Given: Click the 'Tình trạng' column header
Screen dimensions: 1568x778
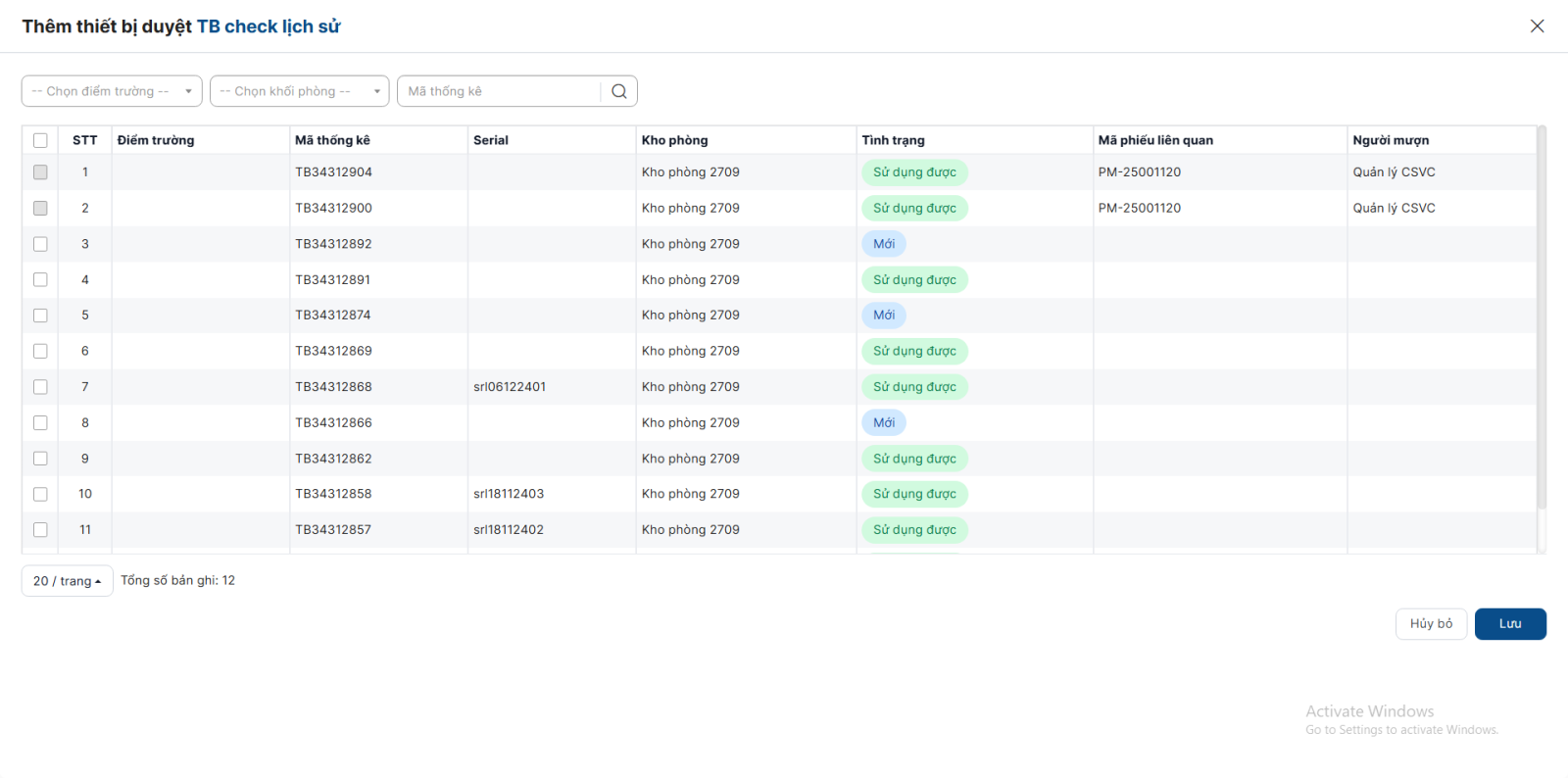Looking at the screenshot, I should [893, 140].
